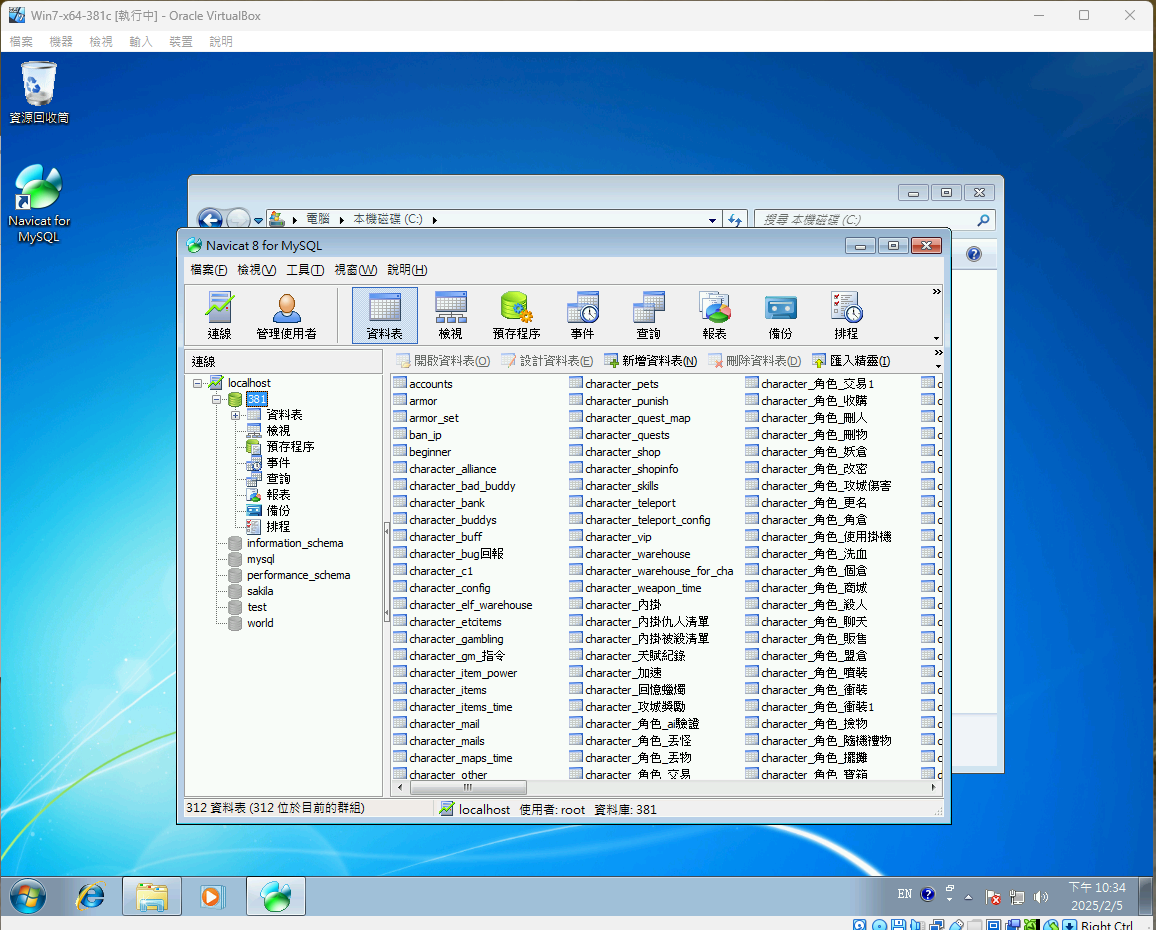Open the 查詢 query toolbar button

[649, 316]
